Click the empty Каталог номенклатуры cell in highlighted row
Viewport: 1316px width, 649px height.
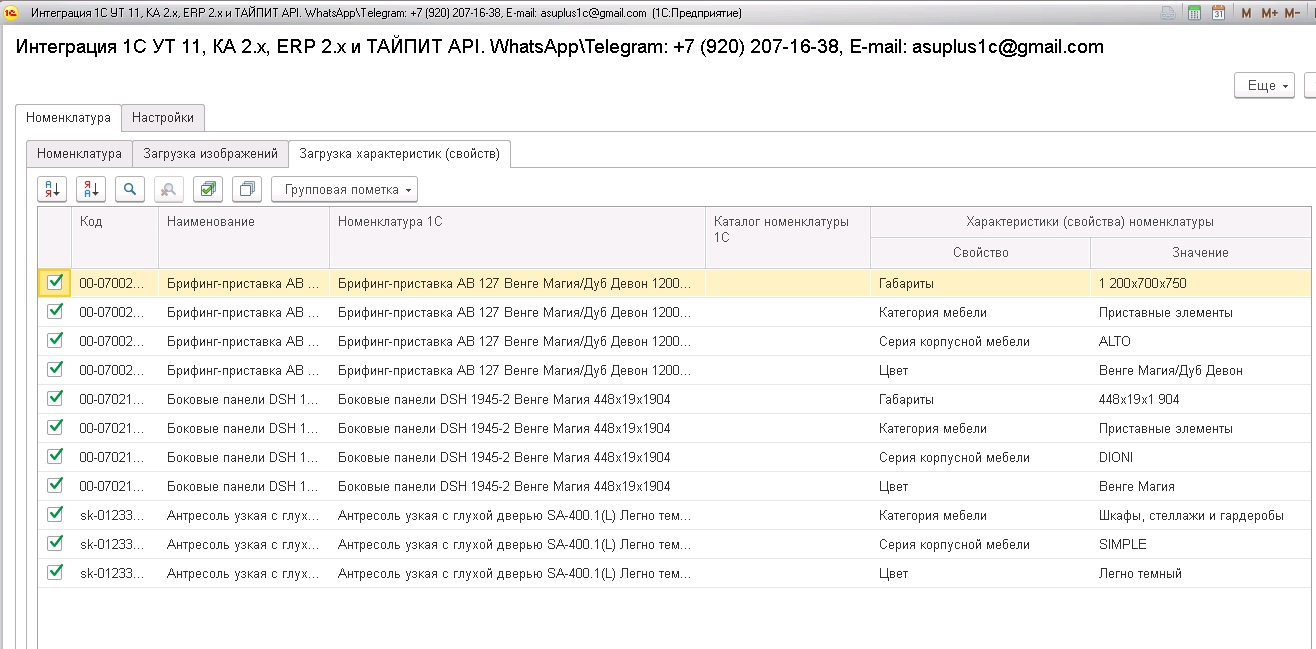coord(788,283)
